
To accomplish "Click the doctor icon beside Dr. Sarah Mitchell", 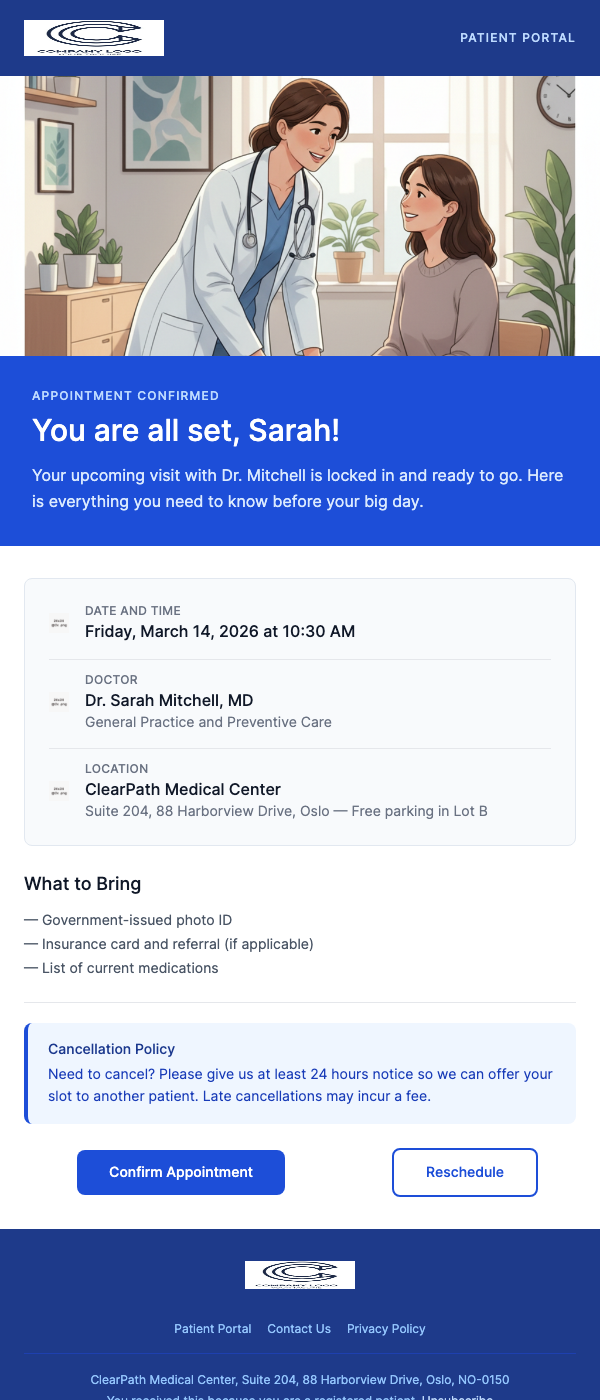I will point(59,701).
